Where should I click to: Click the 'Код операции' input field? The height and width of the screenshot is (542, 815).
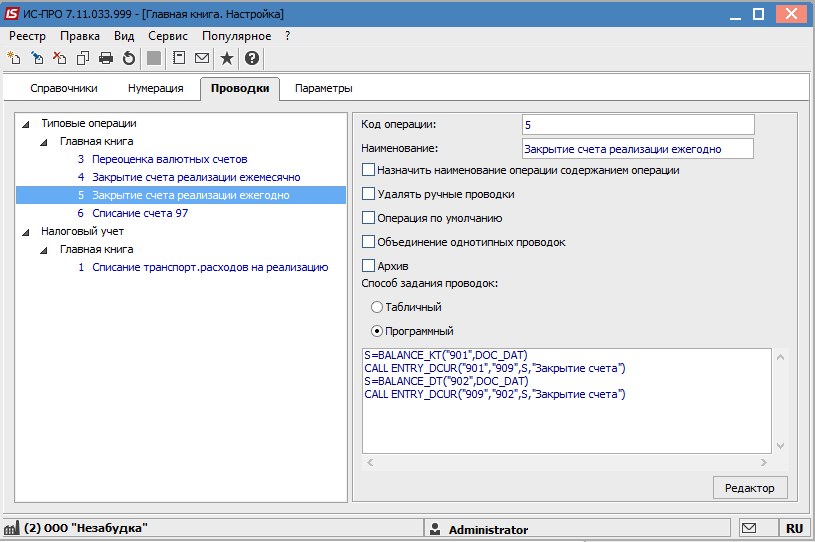(638, 125)
